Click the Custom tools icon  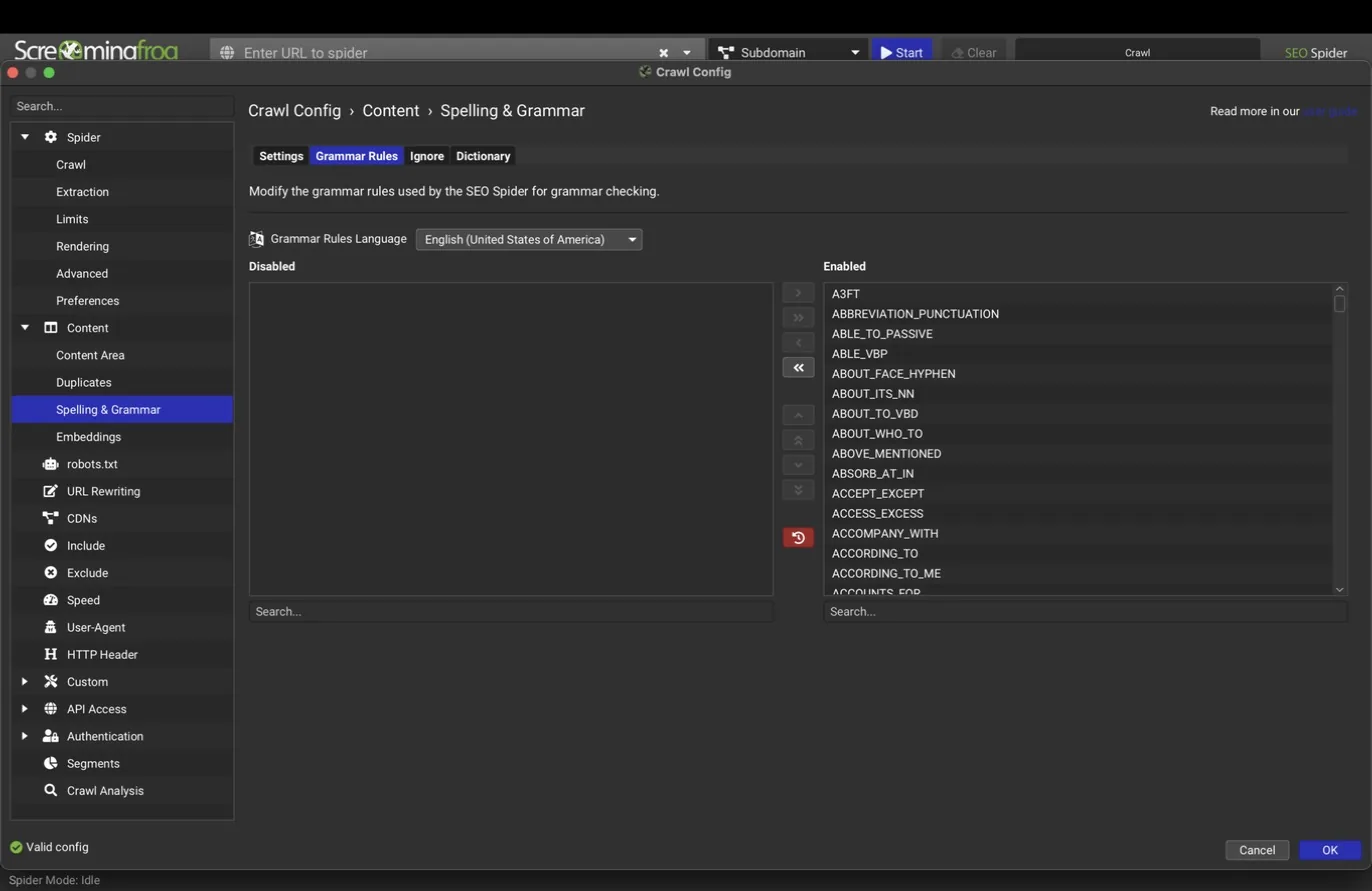51,681
